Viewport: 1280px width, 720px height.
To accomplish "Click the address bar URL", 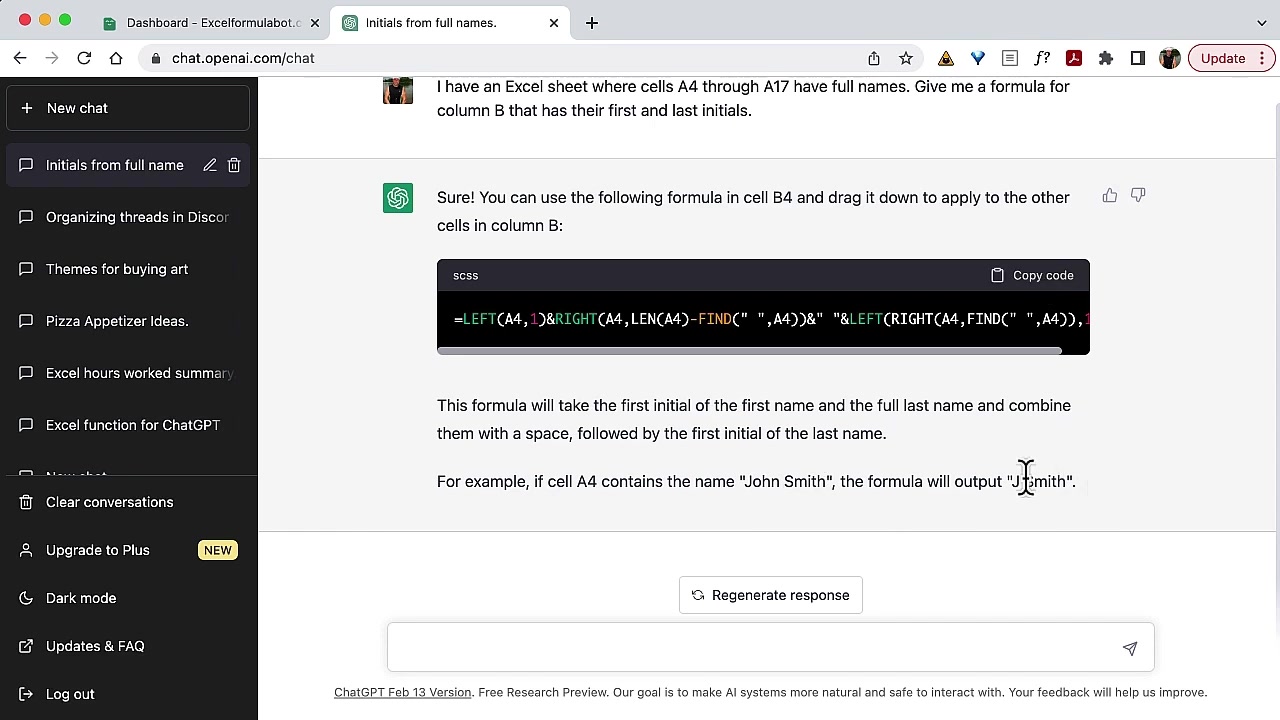I will [x=243, y=58].
